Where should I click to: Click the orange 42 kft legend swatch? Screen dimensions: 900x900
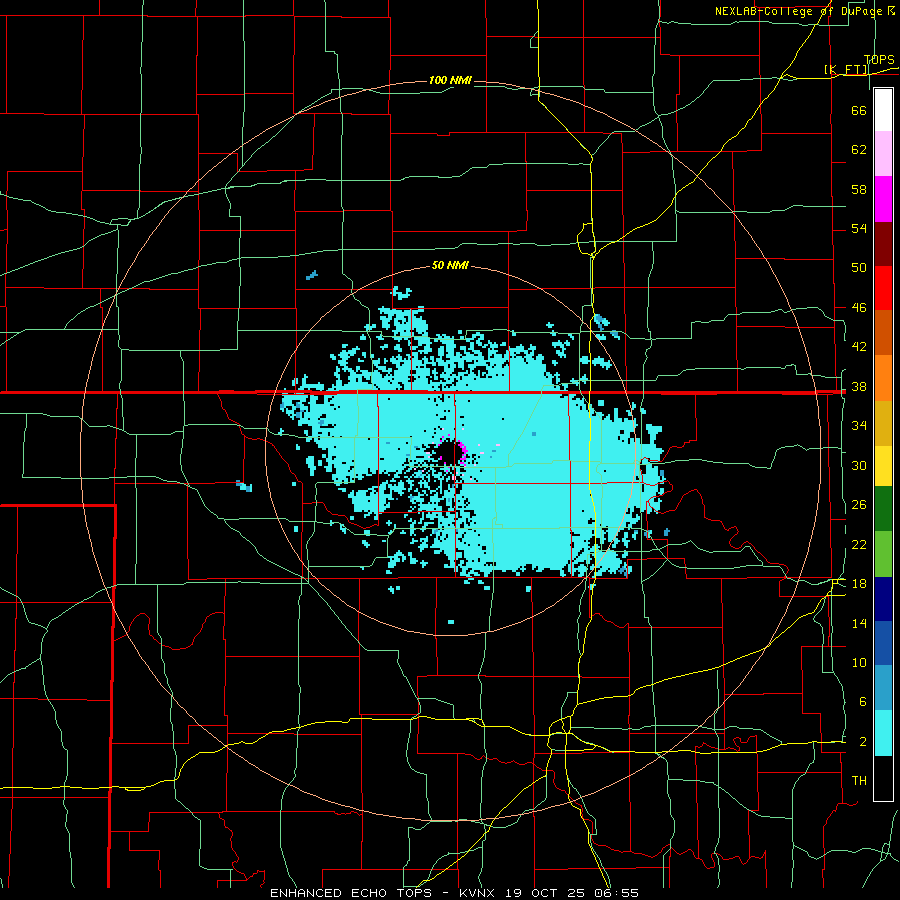(883, 378)
